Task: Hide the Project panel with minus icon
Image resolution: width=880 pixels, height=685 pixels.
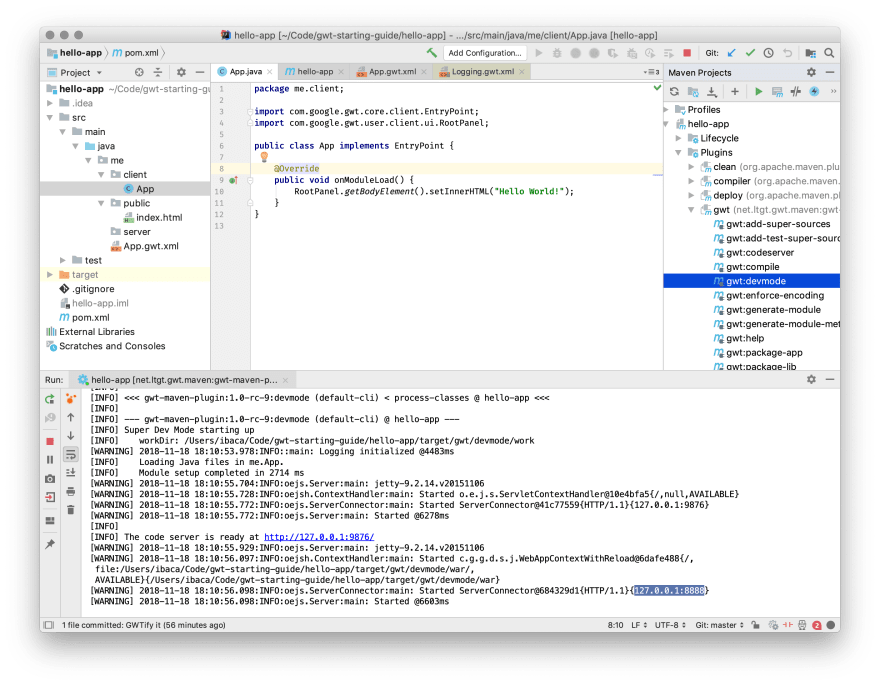Action: coord(200,72)
